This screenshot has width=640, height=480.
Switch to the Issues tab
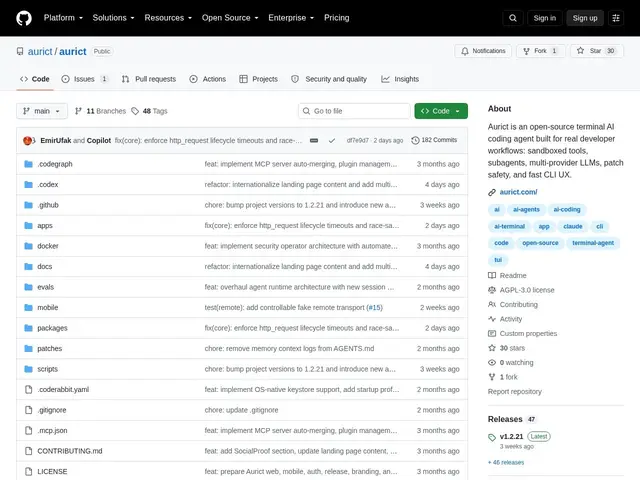tap(85, 79)
